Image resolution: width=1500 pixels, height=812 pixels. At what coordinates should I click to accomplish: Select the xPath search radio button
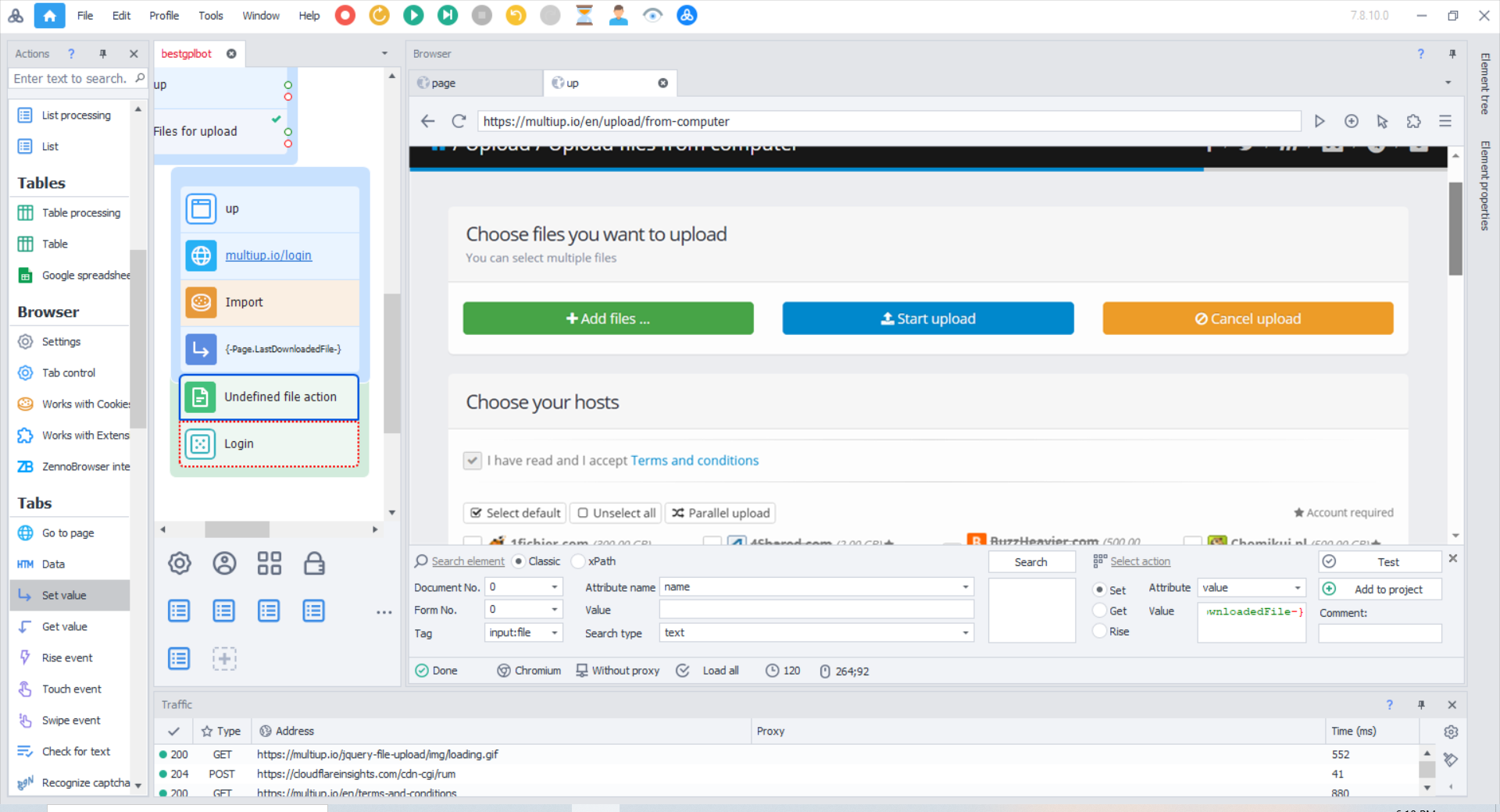pos(578,561)
